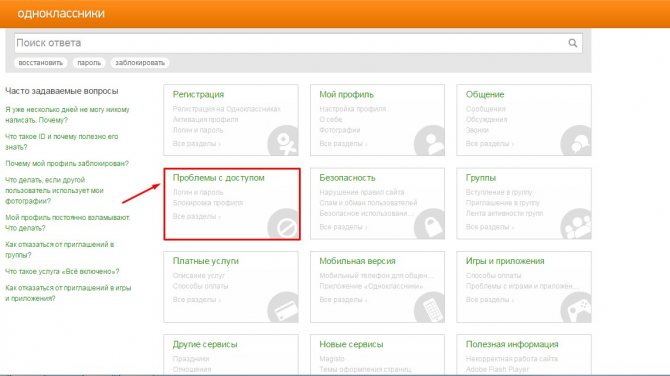670x376 pixels.
Task: Click the Мой профиль person icon
Action: (x=429, y=141)
